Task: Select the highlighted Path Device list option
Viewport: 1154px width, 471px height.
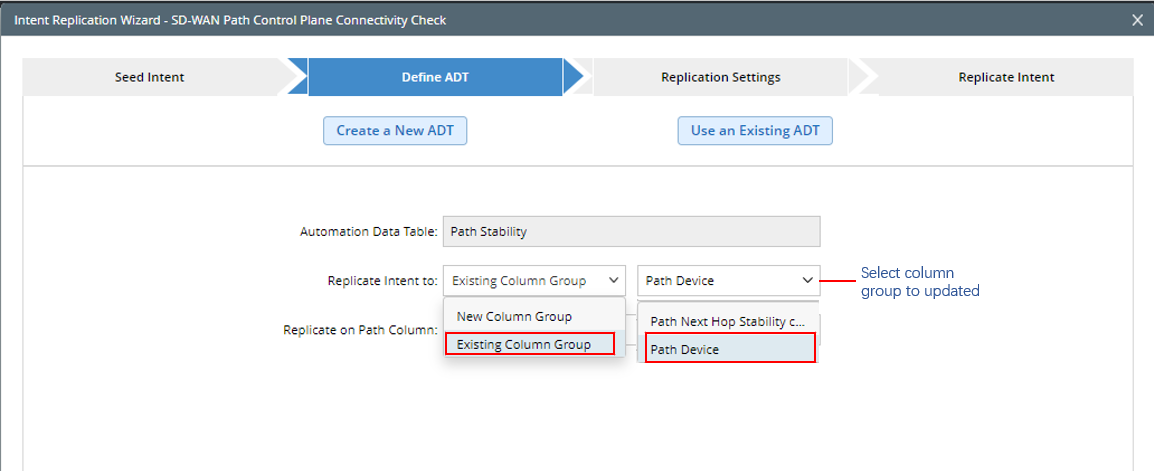Action: pyautogui.click(x=730, y=349)
